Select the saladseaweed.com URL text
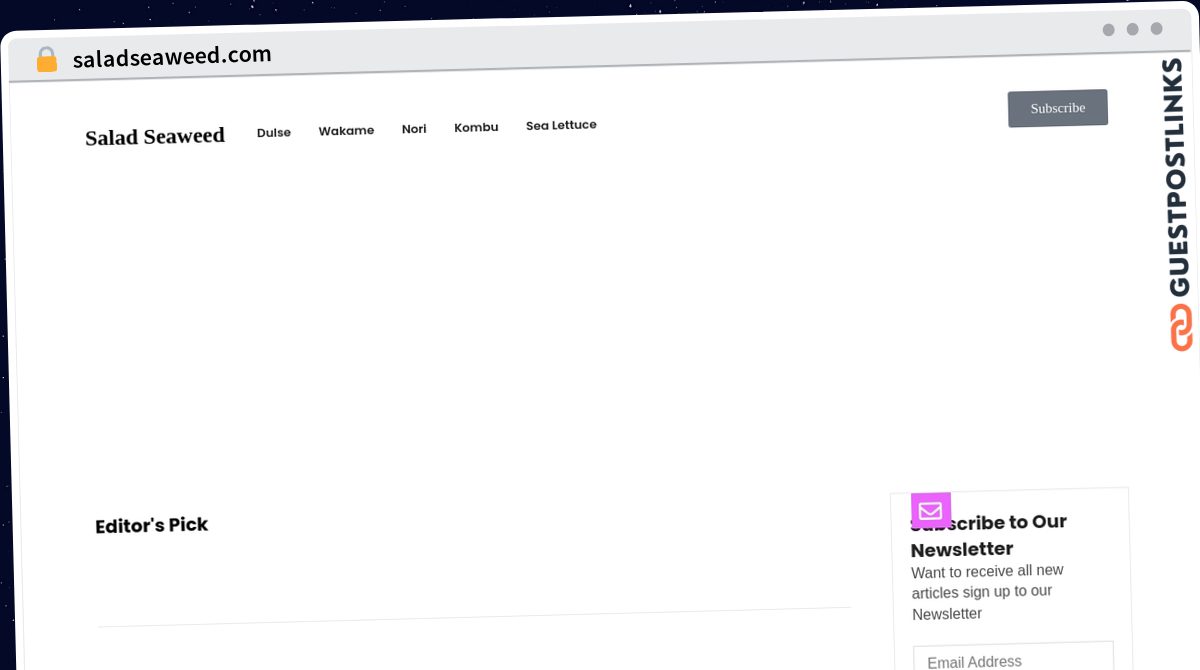The width and height of the screenshot is (1200, 670). click(172, 56)
